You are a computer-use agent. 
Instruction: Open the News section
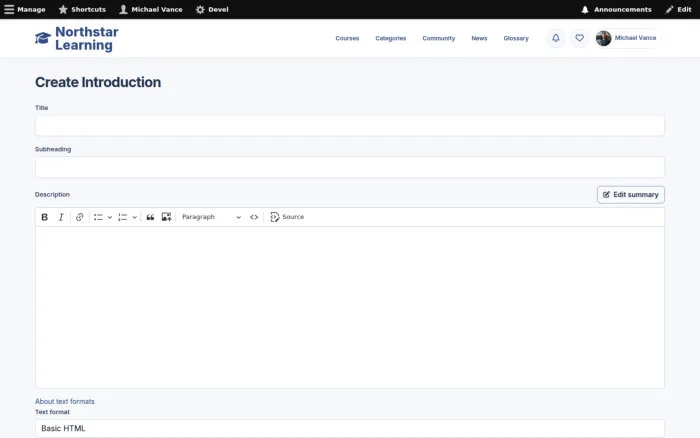(x=479, y=38)
